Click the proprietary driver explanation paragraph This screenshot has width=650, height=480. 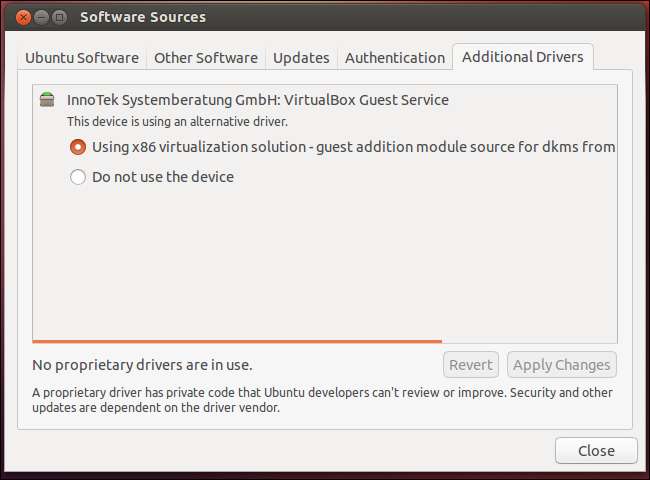[x=322, y=400]
